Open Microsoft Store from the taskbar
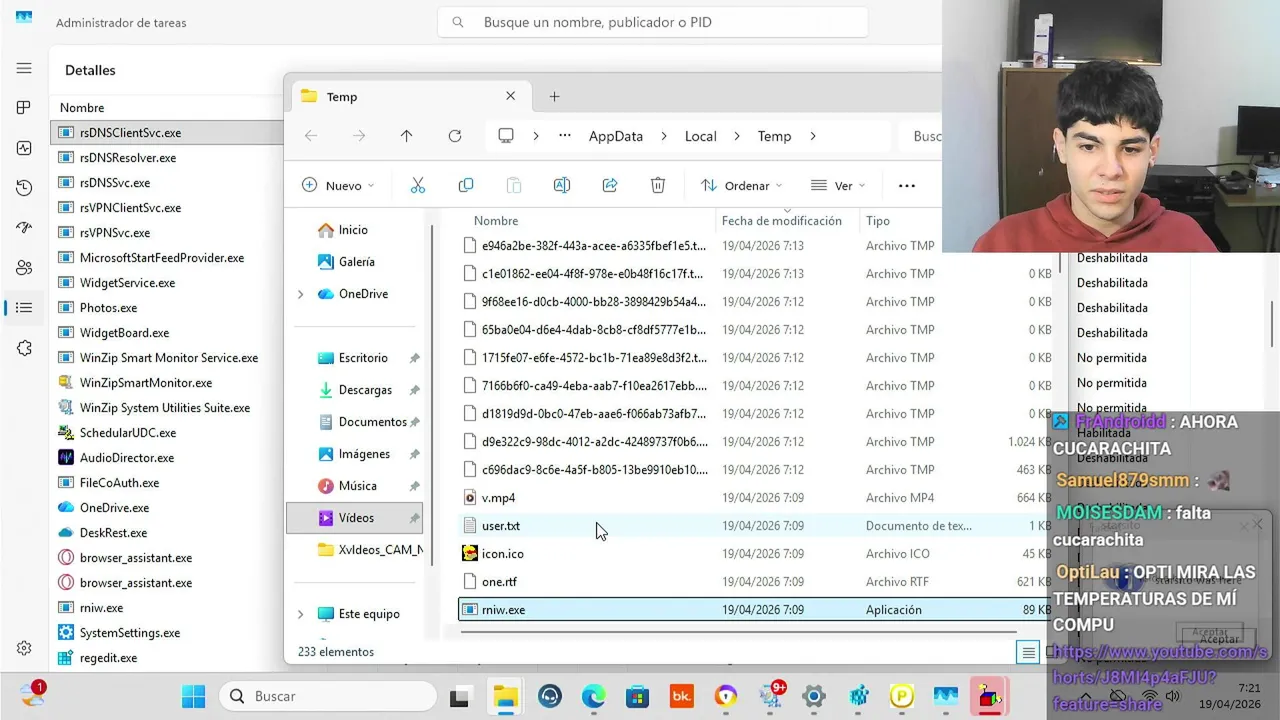1280x720 pixels. point(638,696)
